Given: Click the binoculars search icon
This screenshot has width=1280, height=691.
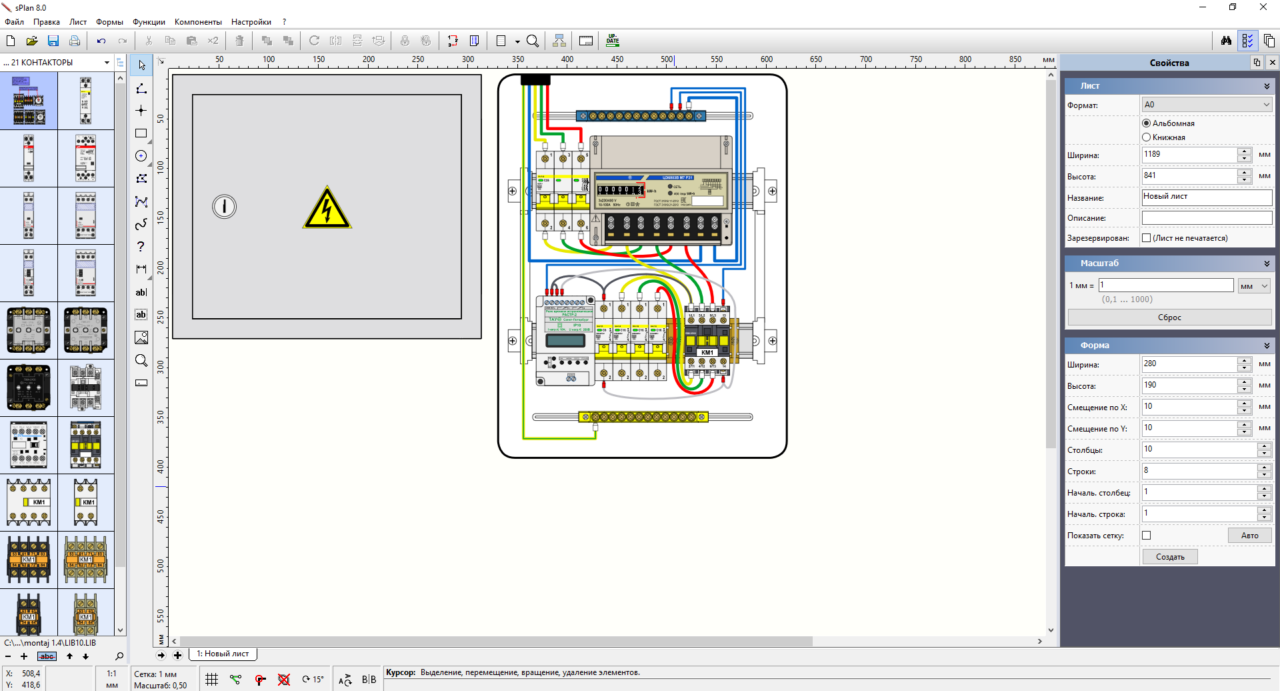Looking at the screenshot, I should pos(1226,41).
